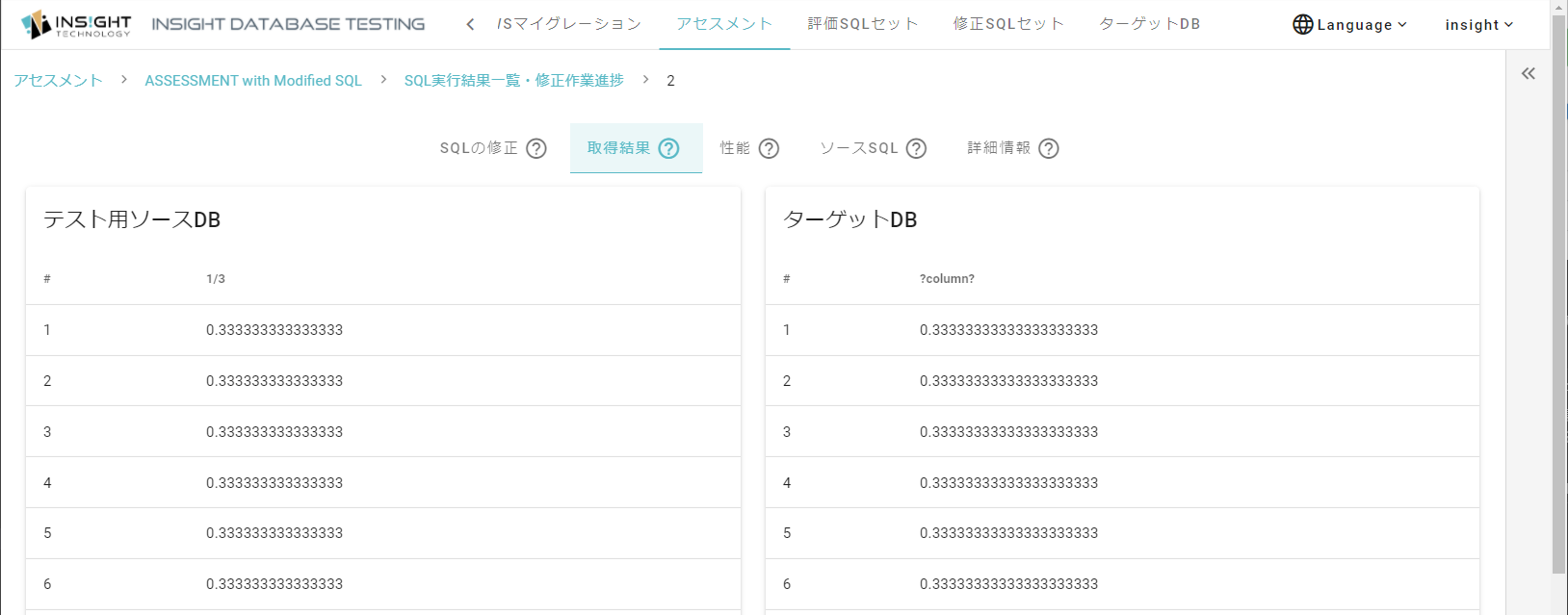Select the 修正SQLセット tab
This screenshot has width=1568, height=615.
[x=1009, y=24]
